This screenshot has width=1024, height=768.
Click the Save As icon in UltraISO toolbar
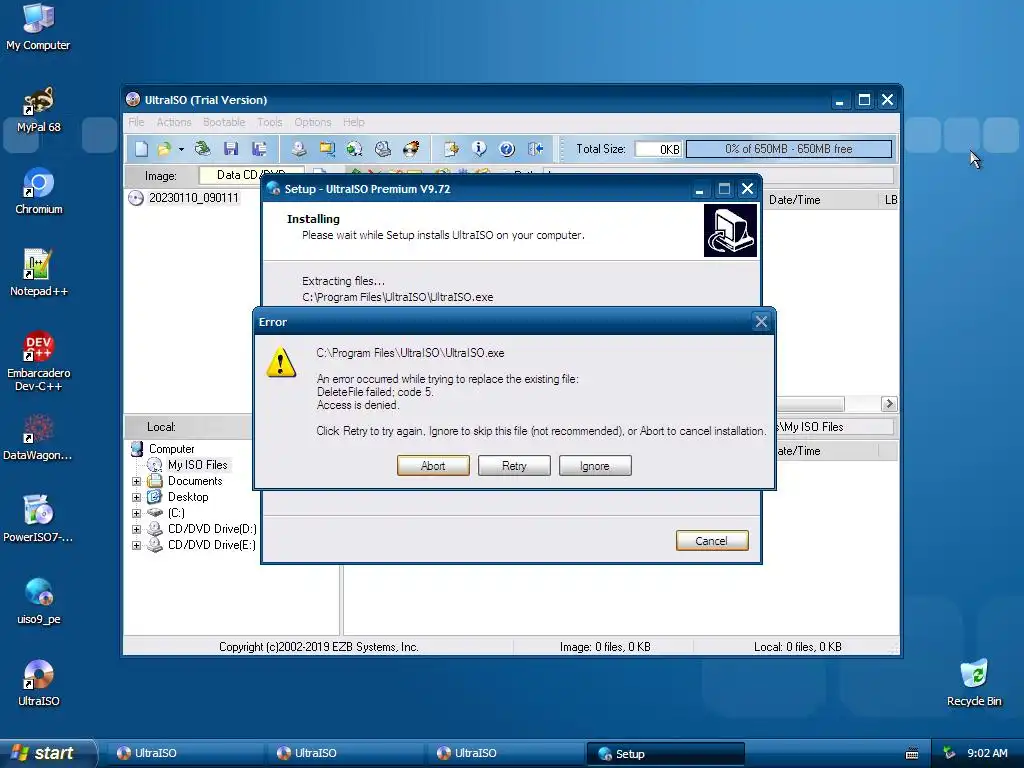pyautogui.click(x=259, y=149)
